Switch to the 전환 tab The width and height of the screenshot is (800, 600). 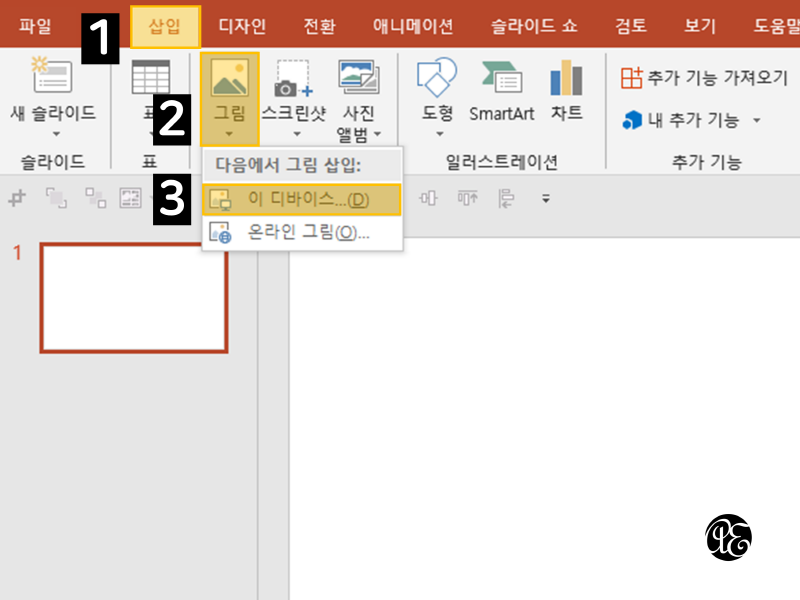319,26
